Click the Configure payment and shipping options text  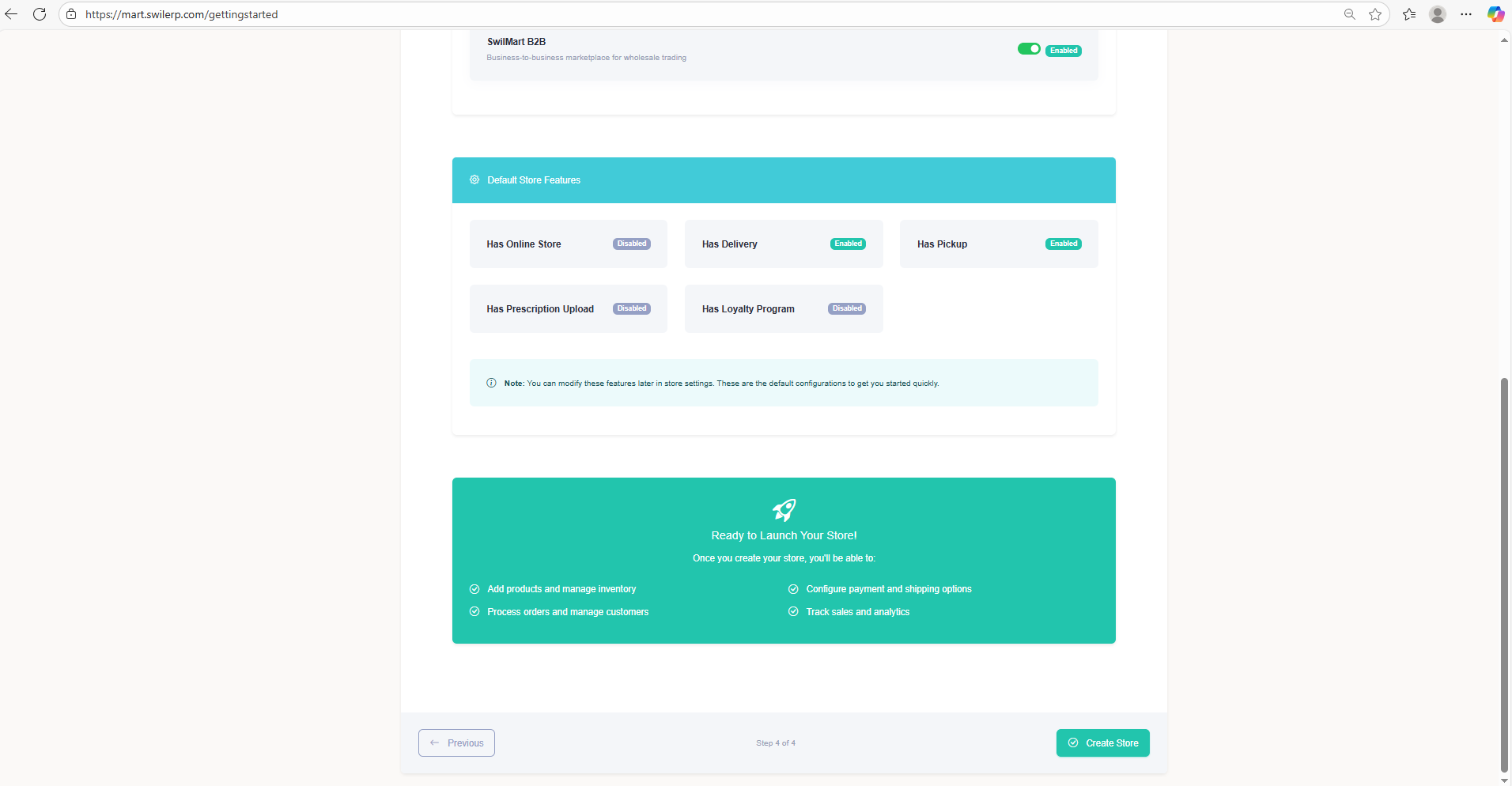[889, 589]
